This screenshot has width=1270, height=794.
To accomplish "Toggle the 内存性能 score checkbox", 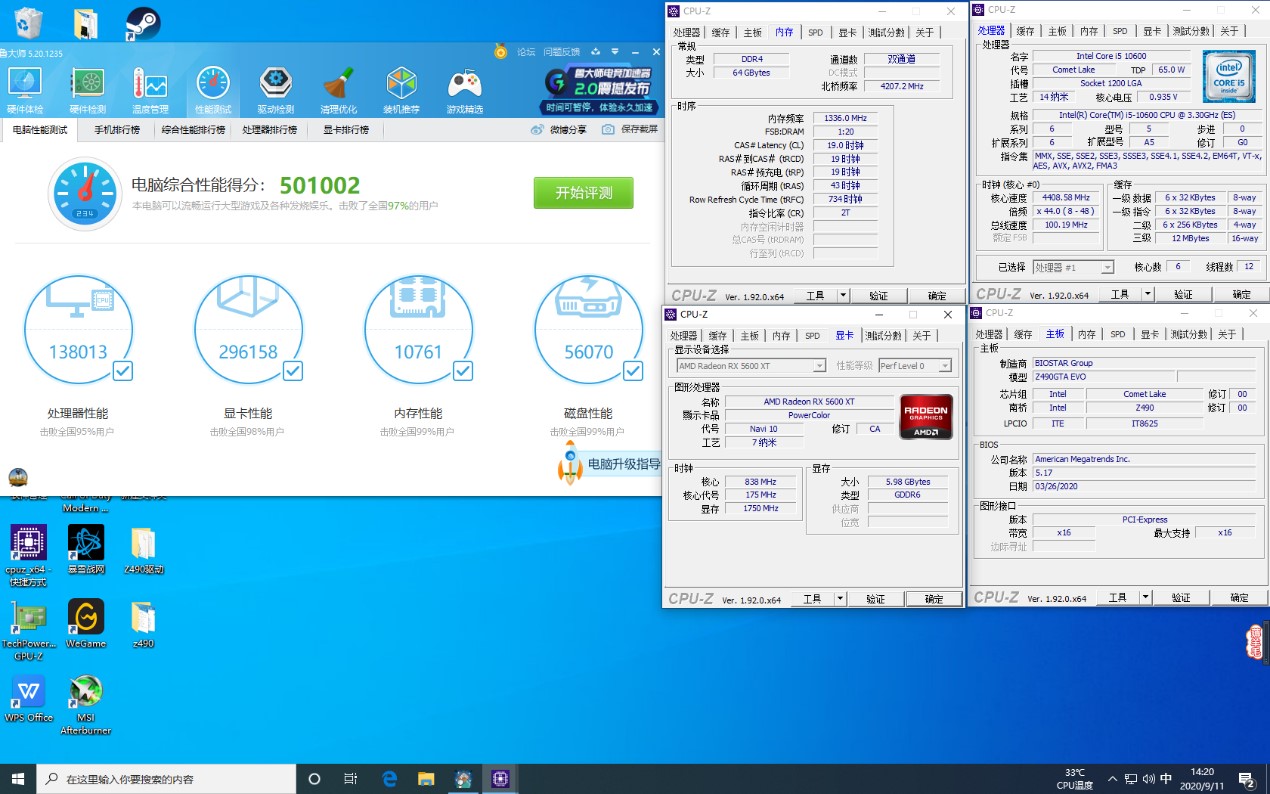I will [462, 371].
